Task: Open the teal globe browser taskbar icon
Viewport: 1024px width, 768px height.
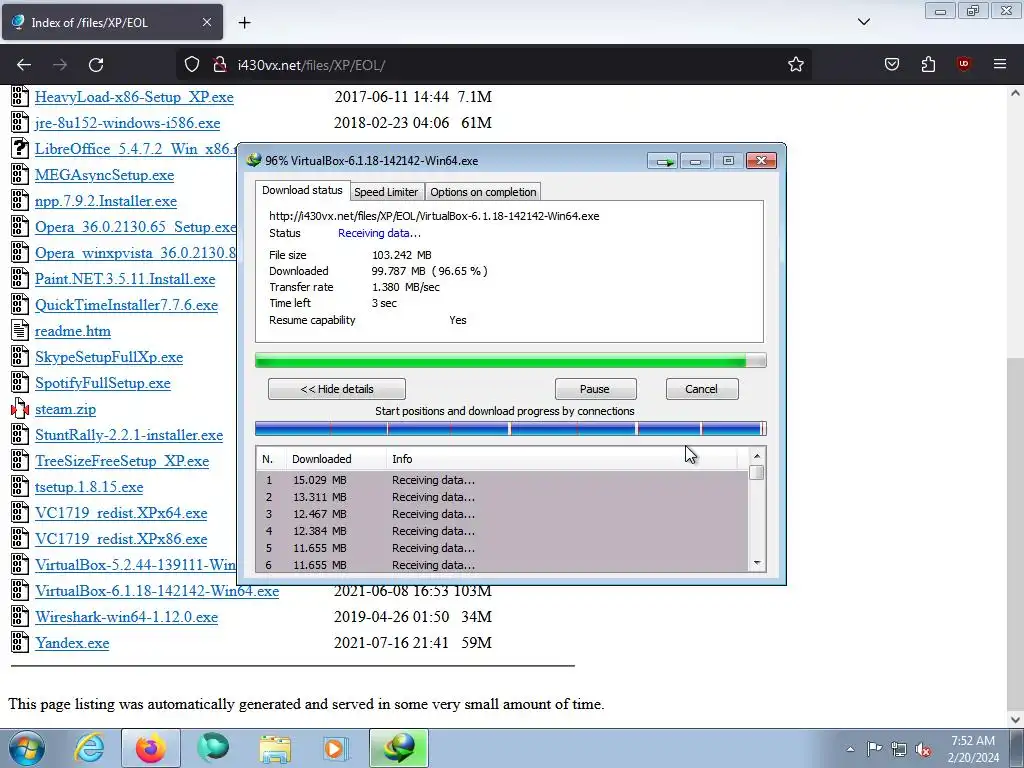Action: coord(213,748)
